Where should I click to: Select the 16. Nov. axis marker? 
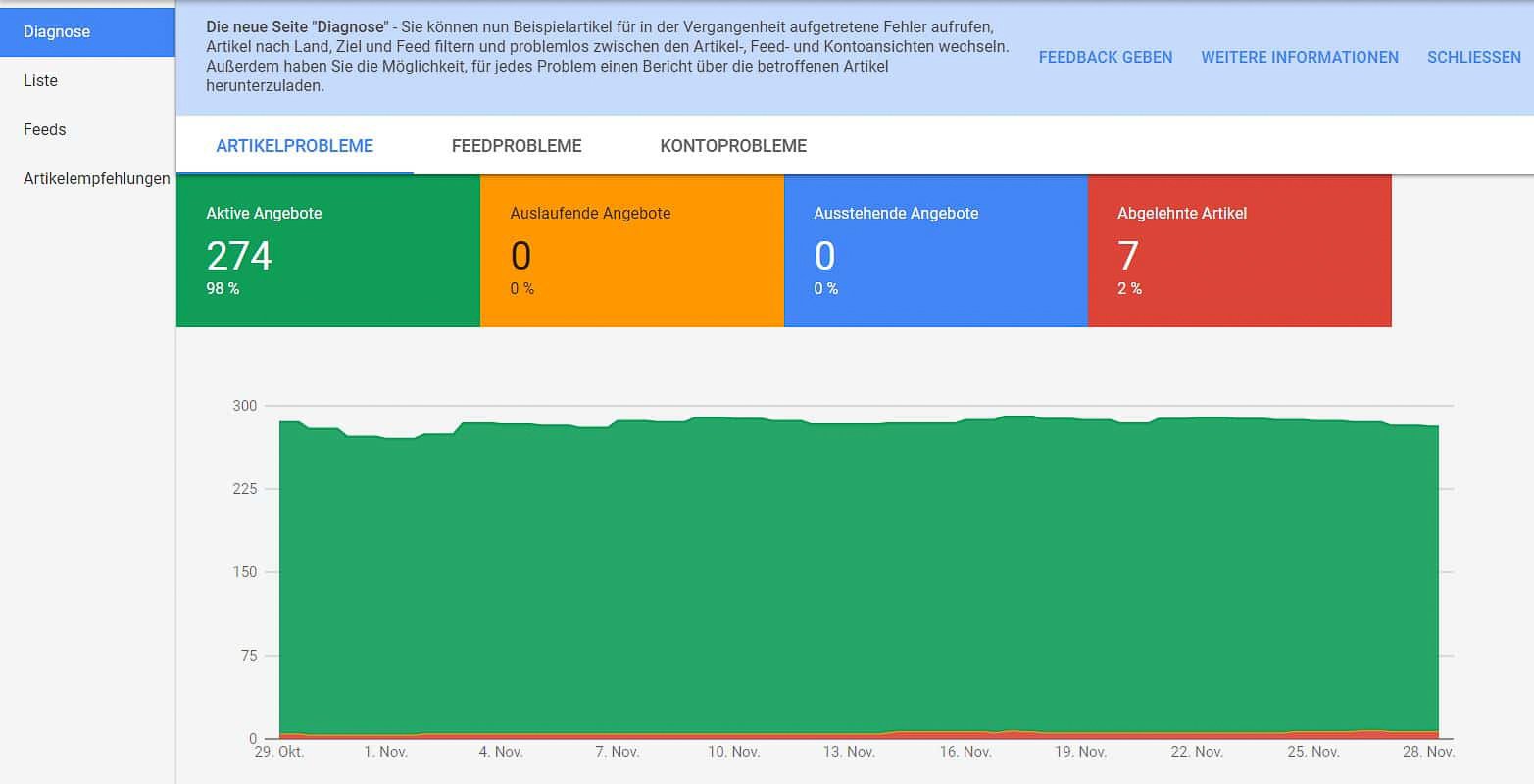(x=965, y=753)
